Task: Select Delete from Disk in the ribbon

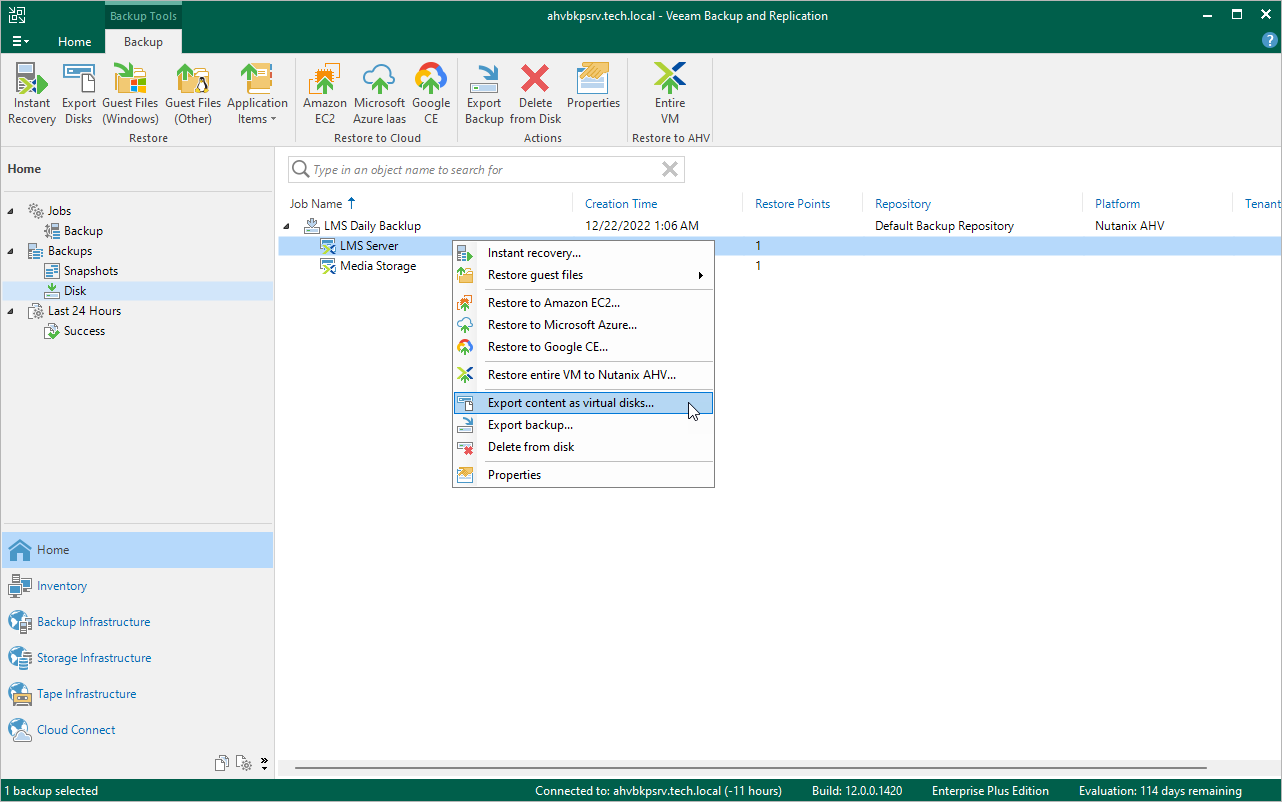Action: 536,94
